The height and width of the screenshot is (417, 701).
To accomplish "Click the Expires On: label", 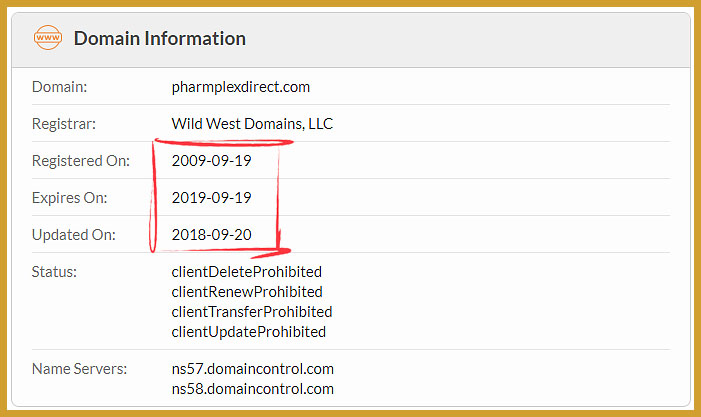I will pos(70,198).
